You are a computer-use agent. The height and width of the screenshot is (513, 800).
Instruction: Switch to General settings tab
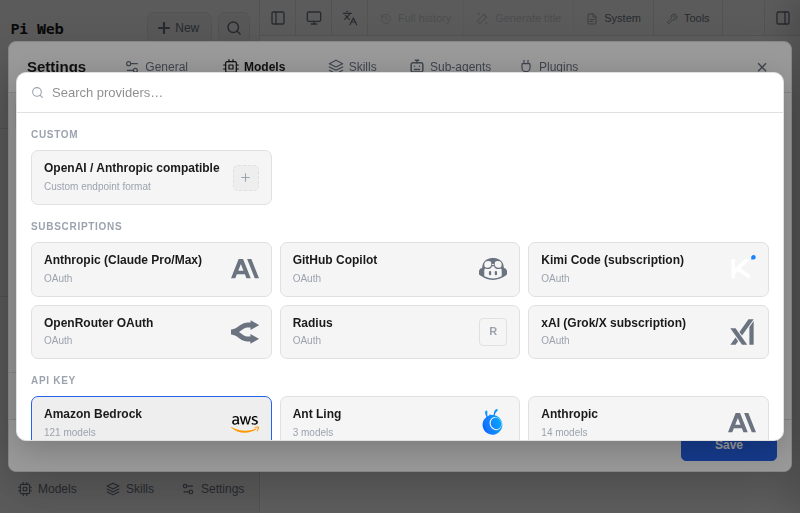click(157, 66)
